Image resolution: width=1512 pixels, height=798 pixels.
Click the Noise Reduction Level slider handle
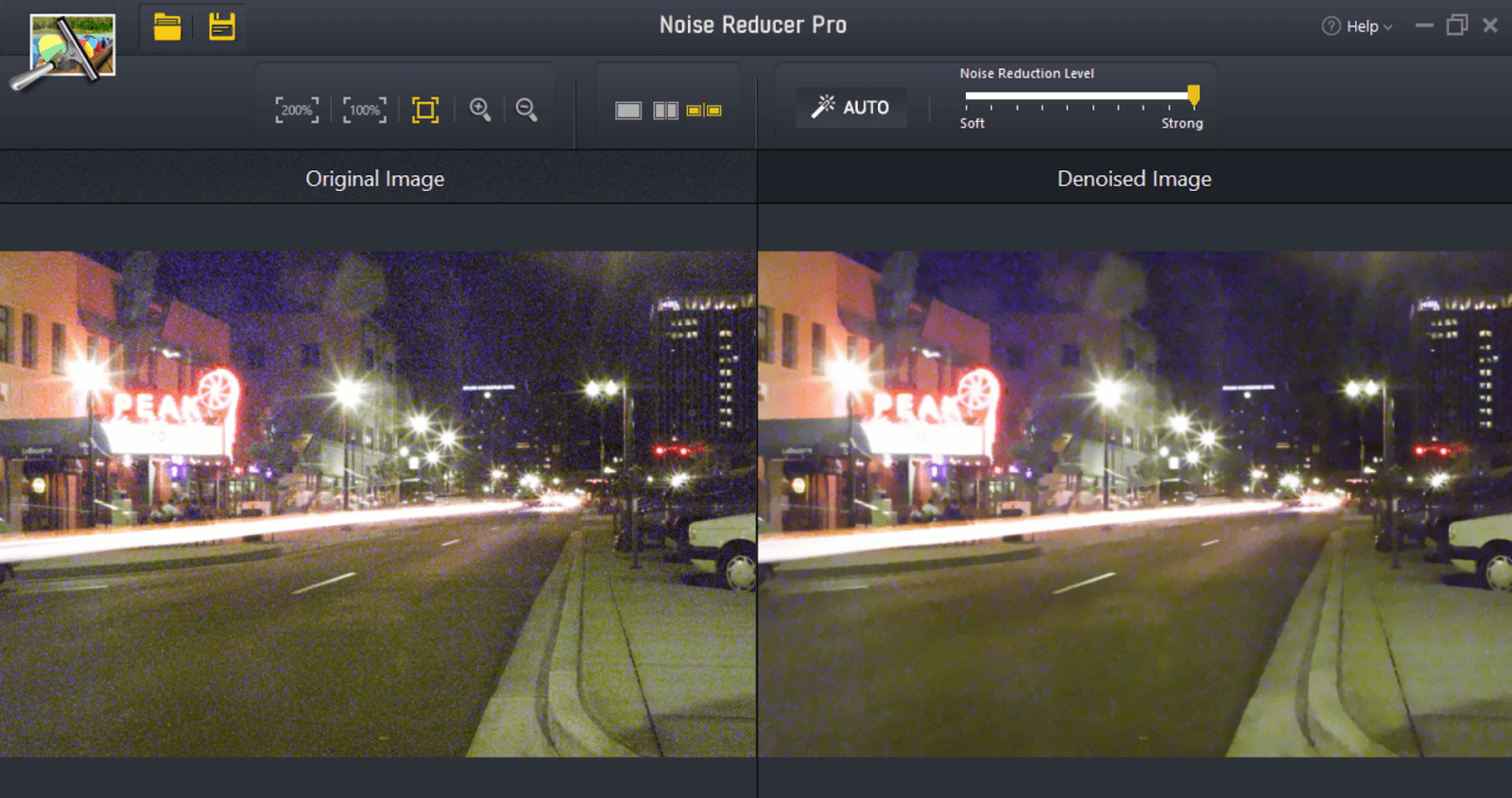pos(1194,95)
